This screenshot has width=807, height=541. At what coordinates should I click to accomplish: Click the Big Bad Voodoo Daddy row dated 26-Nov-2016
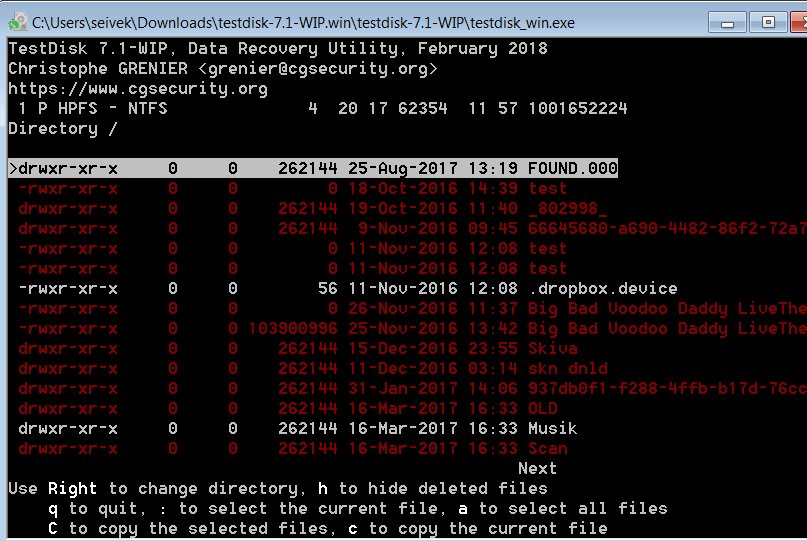pos(412,308)
